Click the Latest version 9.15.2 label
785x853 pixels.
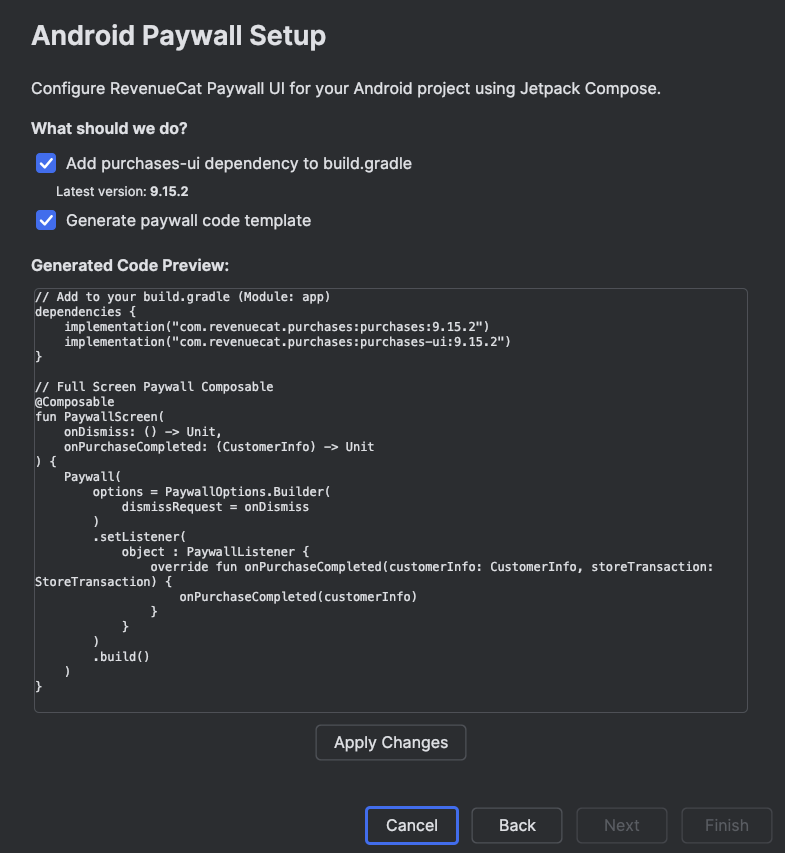pyautogui.click(x=122, y=191)
